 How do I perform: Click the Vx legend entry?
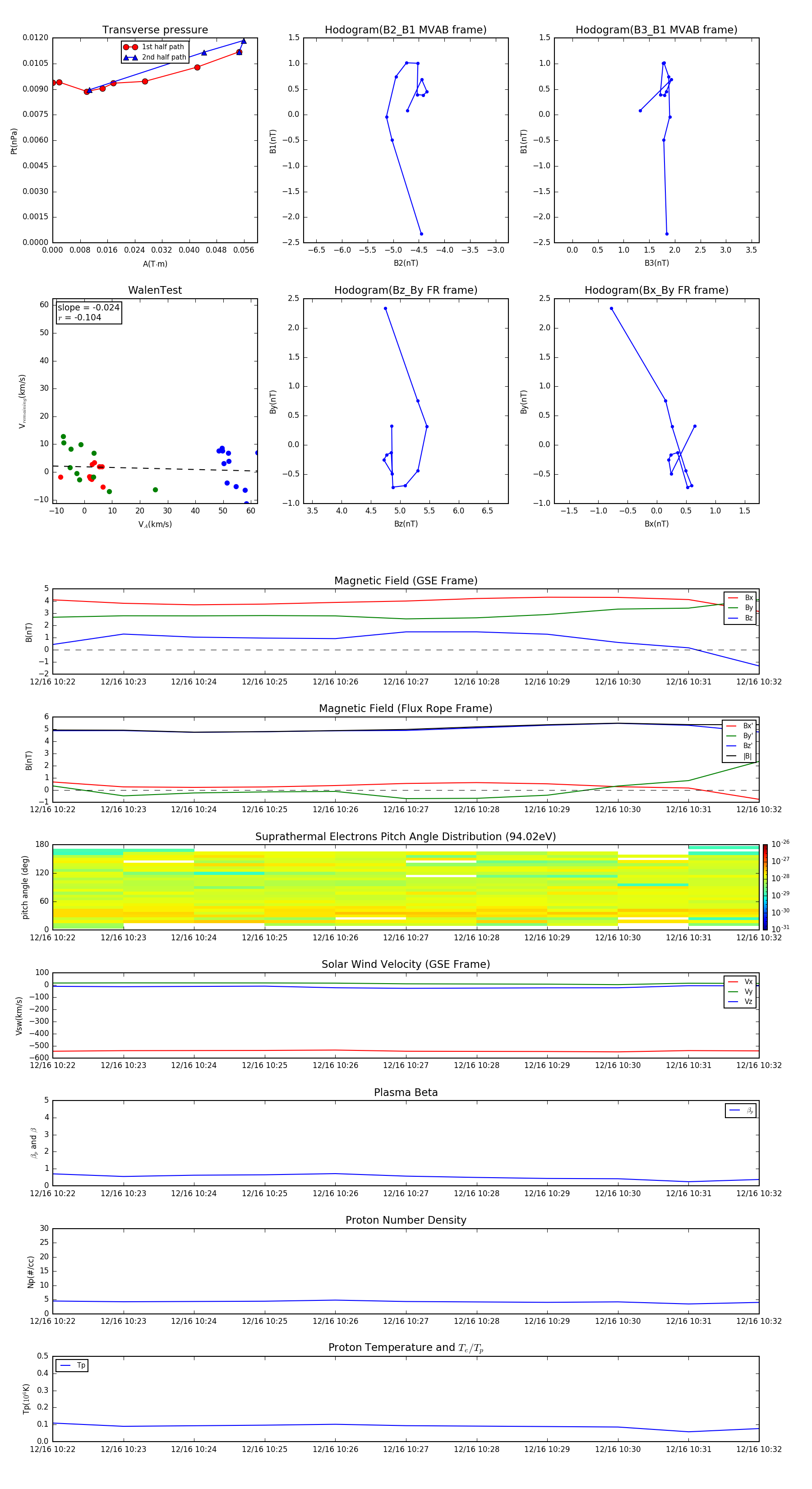pos(740,981)
